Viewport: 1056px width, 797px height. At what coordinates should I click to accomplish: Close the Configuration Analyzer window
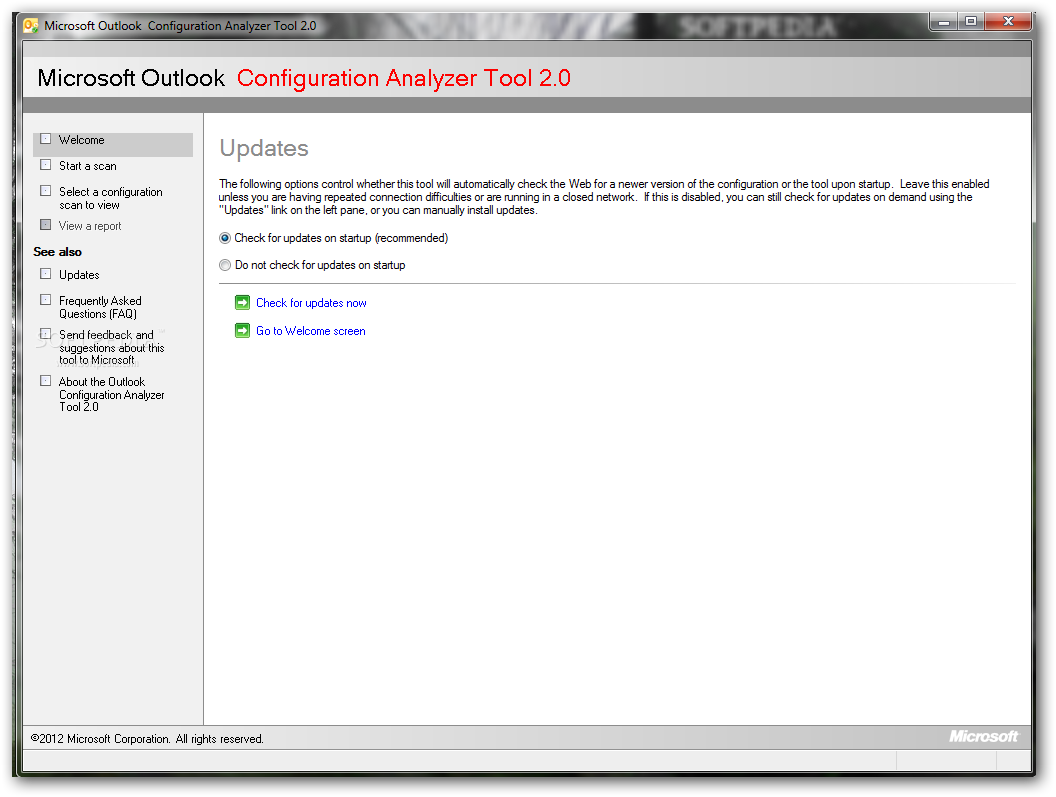point(1008,22)
